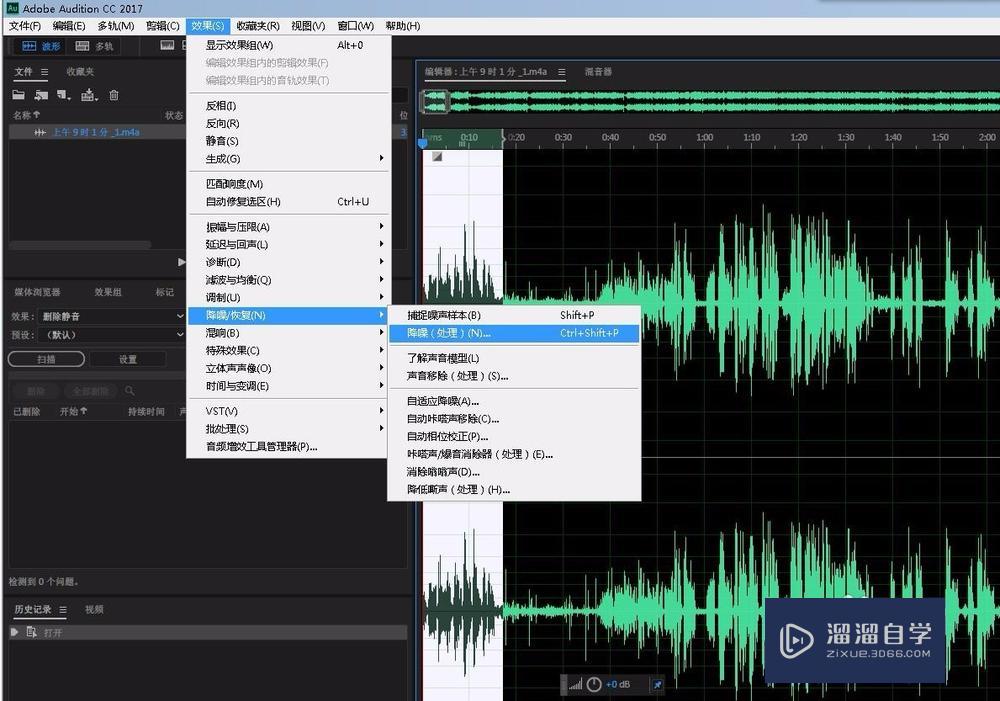This screenshot has height=701, width=1000.
Task: Switch to Waveform view
Action: [41, 46]
